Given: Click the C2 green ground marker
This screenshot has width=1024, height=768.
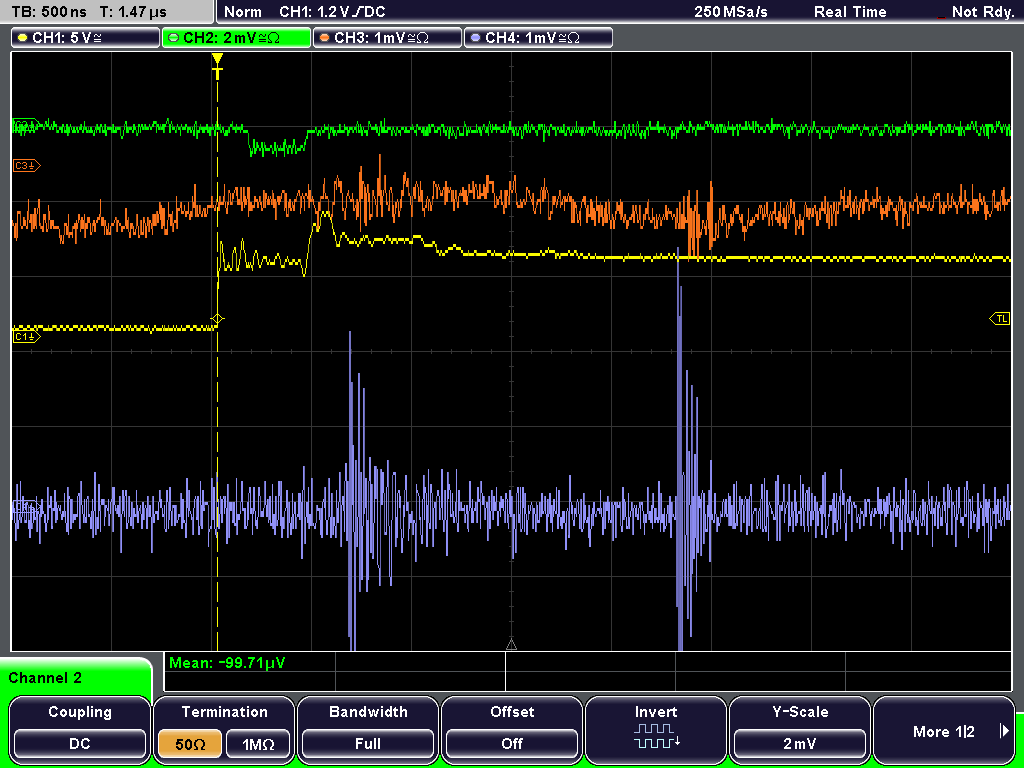Looking at the screenshot, I should click(26, 125).
